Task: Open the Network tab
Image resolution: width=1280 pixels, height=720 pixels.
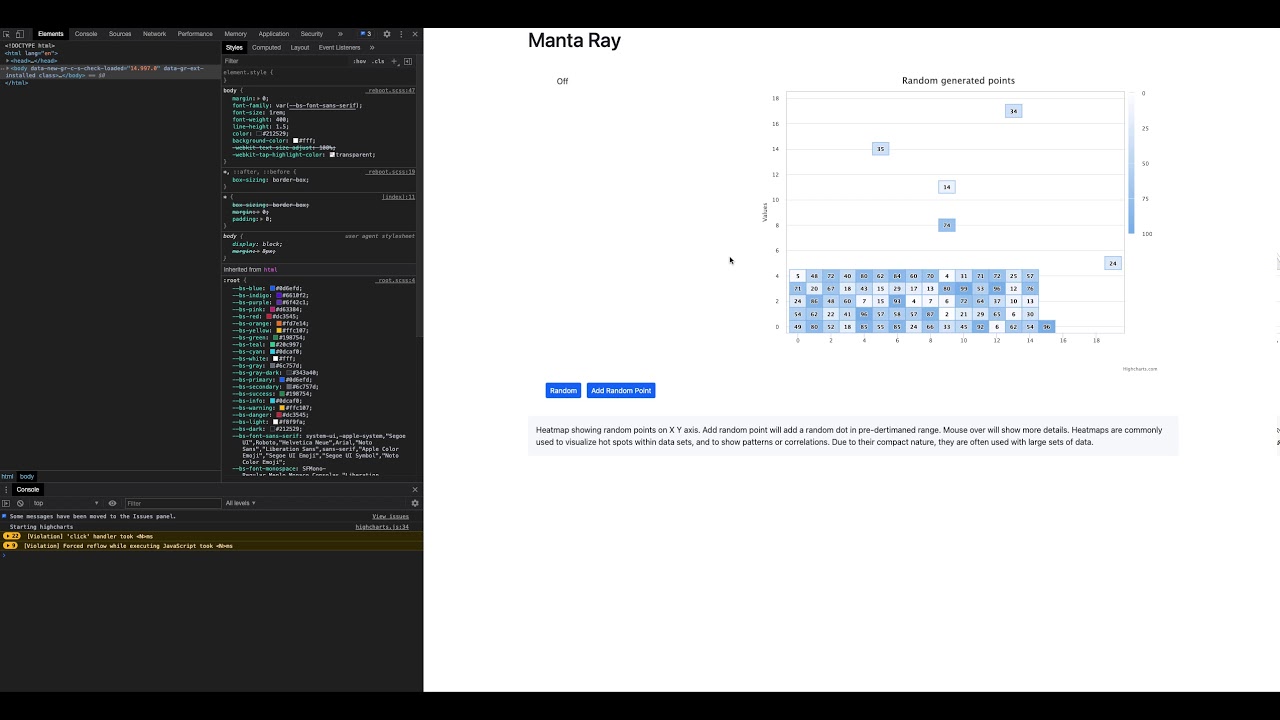Action: [x=154, y=34]
